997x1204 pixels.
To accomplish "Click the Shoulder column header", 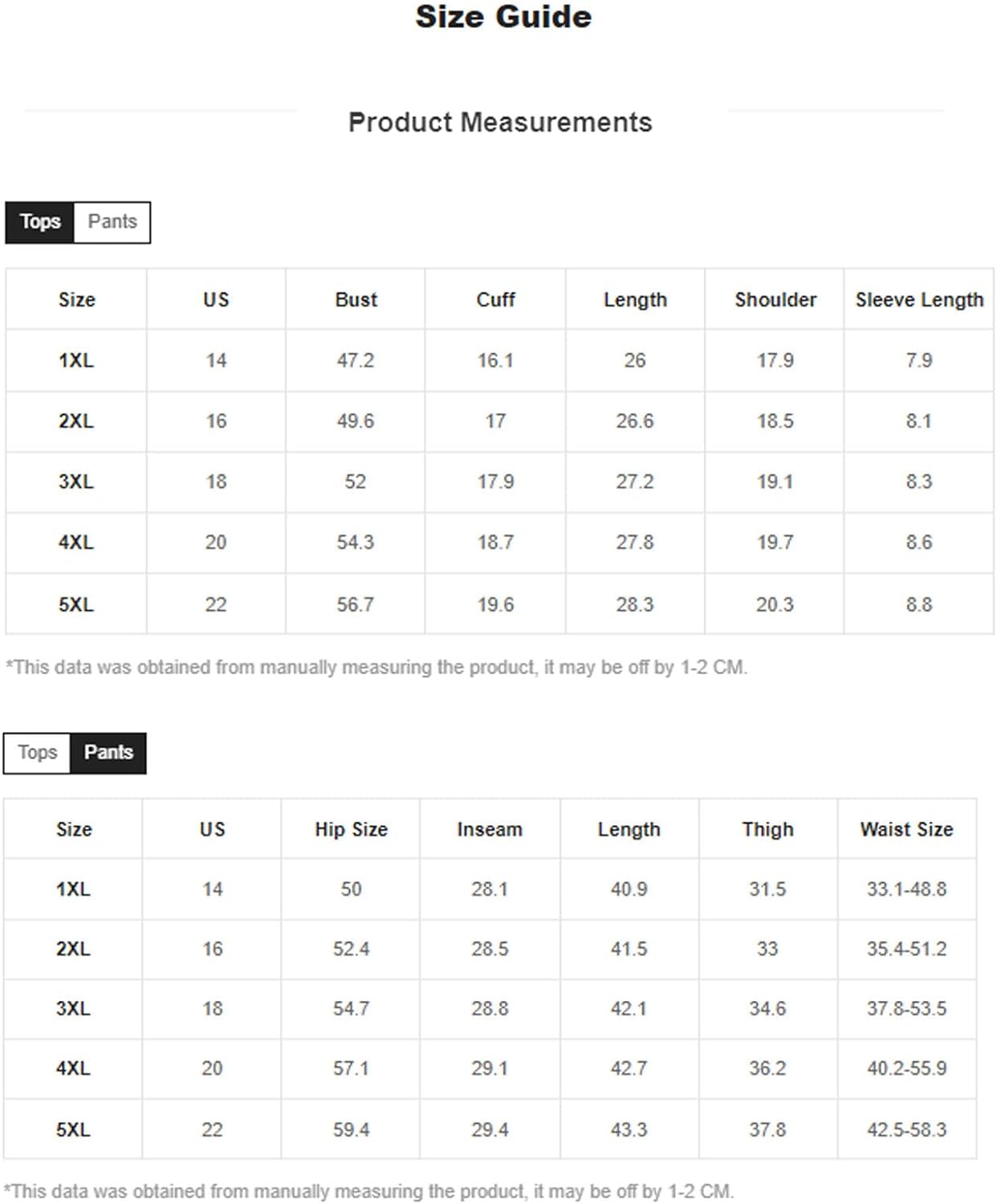I will coord(775,299).
